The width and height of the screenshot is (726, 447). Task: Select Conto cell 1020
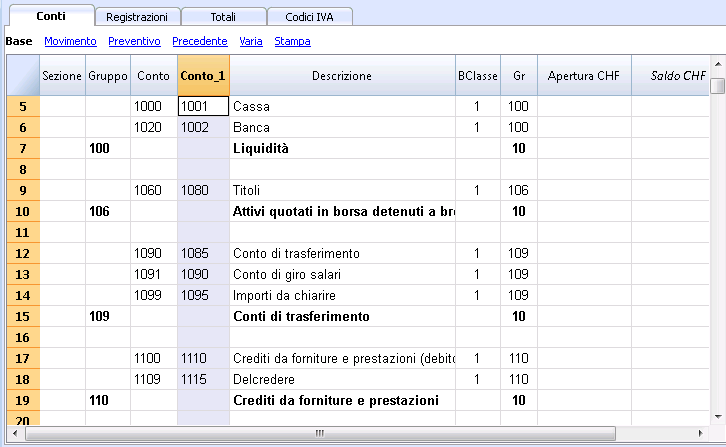click(x=154, y=127)
